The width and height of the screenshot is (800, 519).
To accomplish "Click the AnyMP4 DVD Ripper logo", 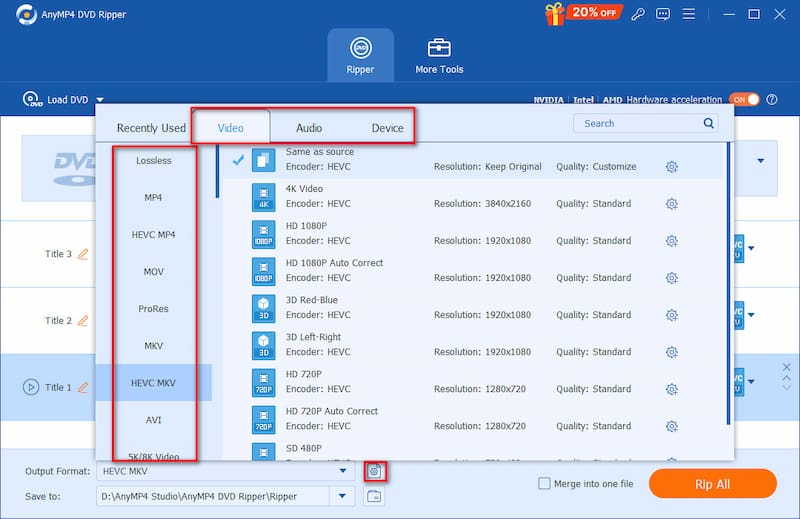I will (27, 14).
